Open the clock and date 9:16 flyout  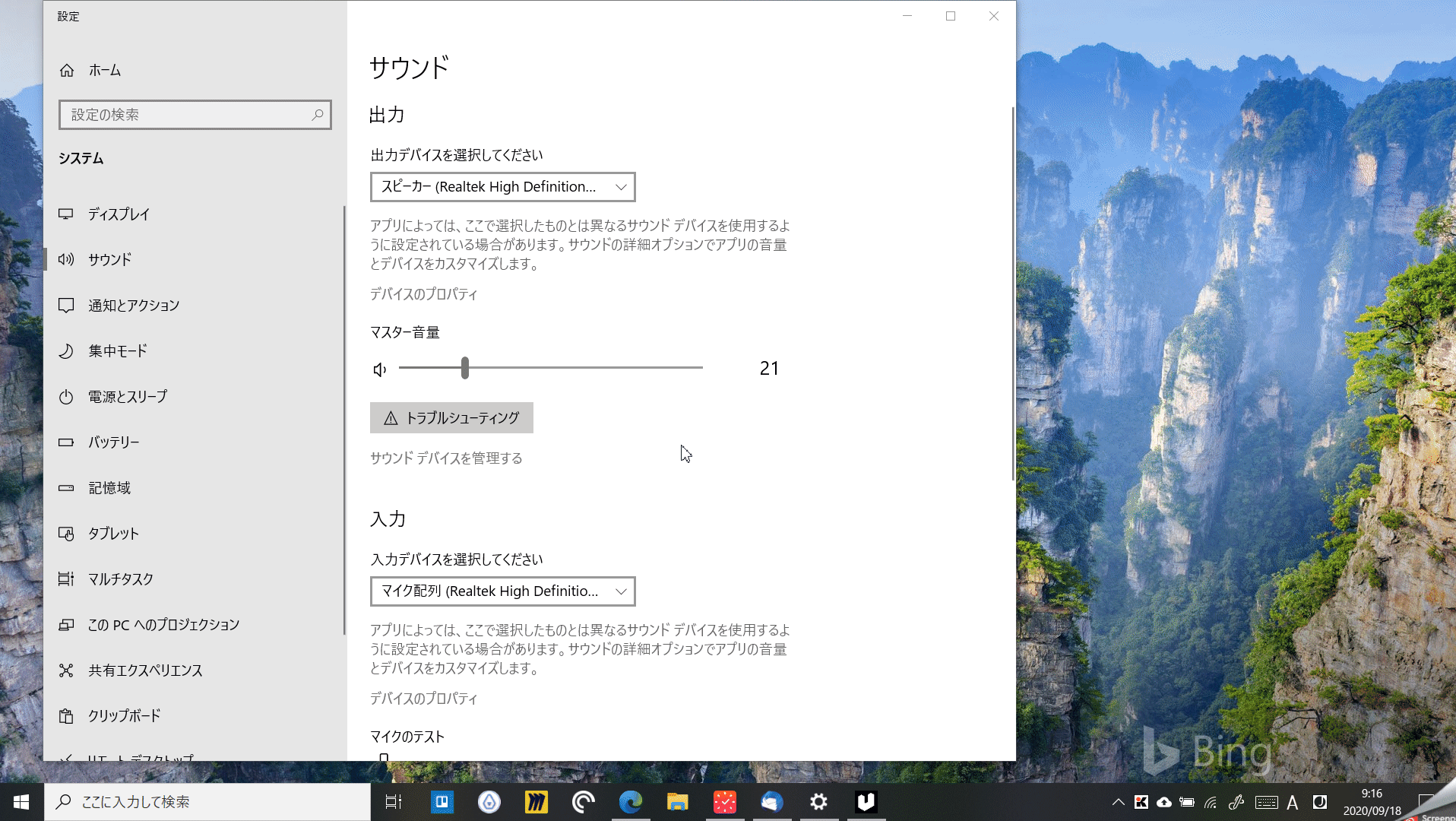(x=1372, y=802)
